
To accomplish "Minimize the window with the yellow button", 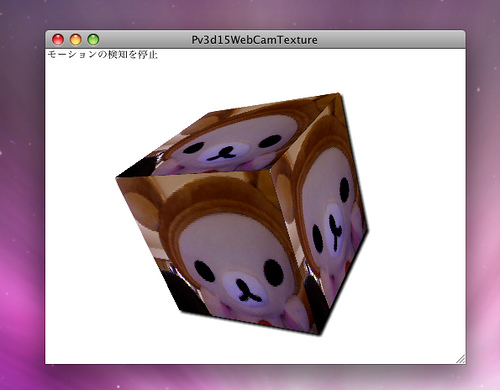I will 76,40.
